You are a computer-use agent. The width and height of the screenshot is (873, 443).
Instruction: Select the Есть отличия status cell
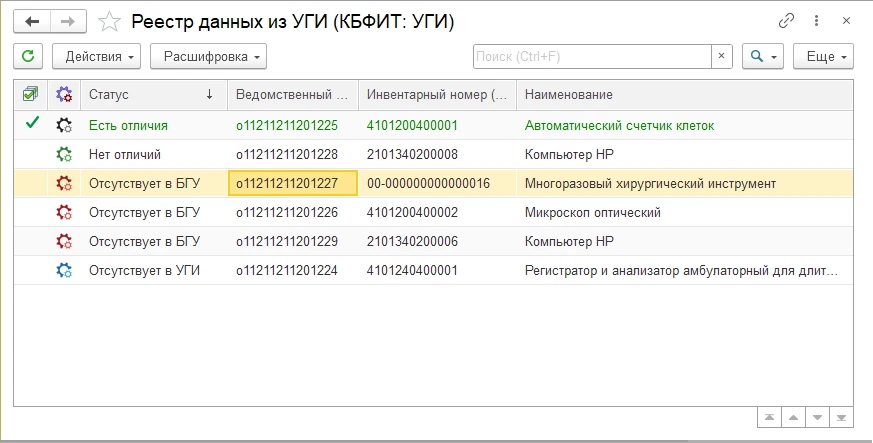click(x=154, y=125)
